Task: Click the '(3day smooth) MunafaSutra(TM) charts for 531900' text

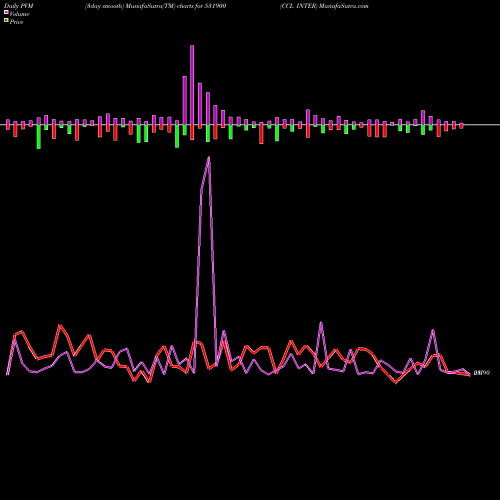Action: coord(155,6)
